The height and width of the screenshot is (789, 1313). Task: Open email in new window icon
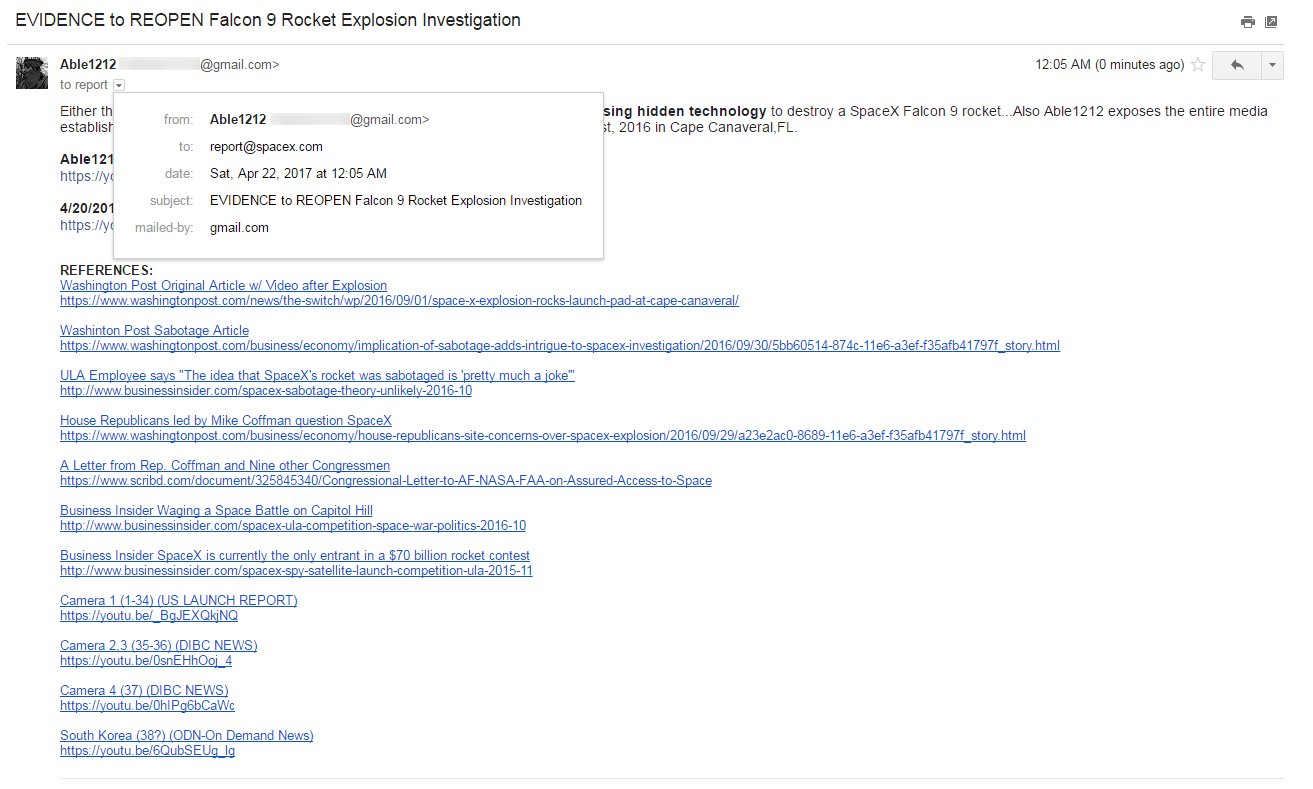[x=1271, y=22]
